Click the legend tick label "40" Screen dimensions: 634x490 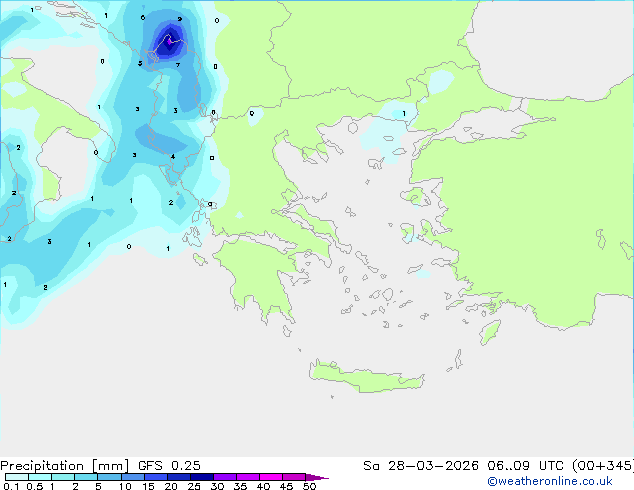point(263,486)
